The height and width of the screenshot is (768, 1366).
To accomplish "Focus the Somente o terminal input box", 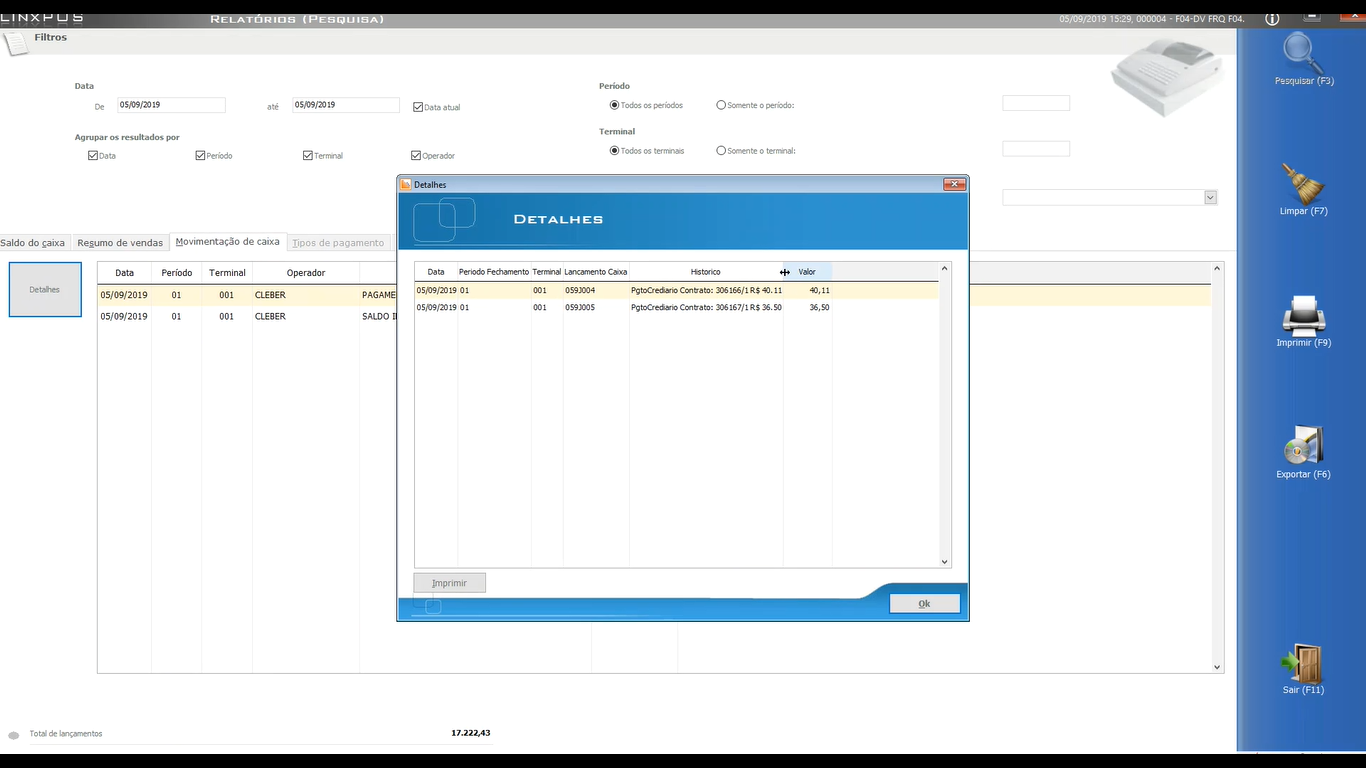I will 1036,149.
